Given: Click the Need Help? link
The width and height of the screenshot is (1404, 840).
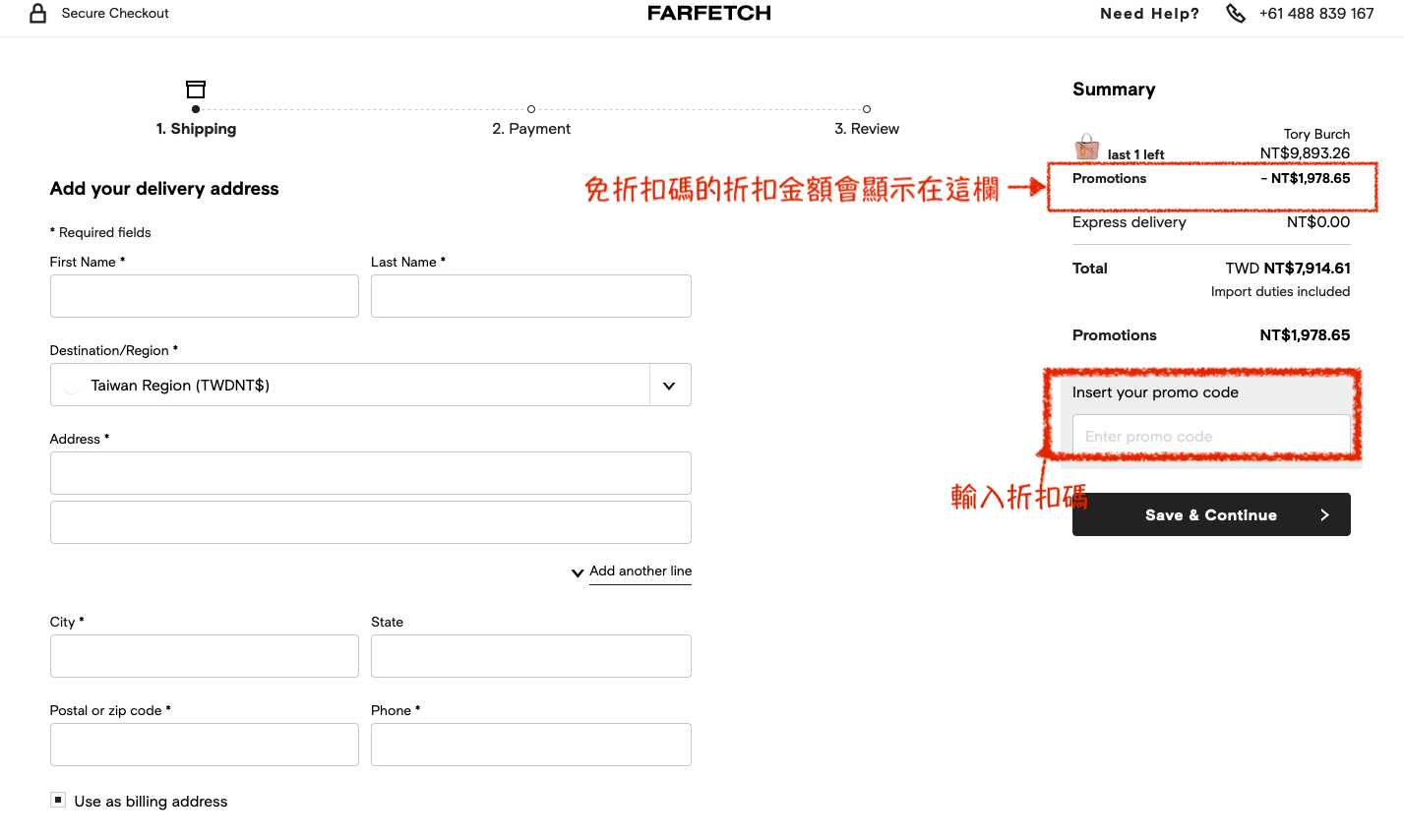Looking at the screenshot, I should click(1149, 14).
